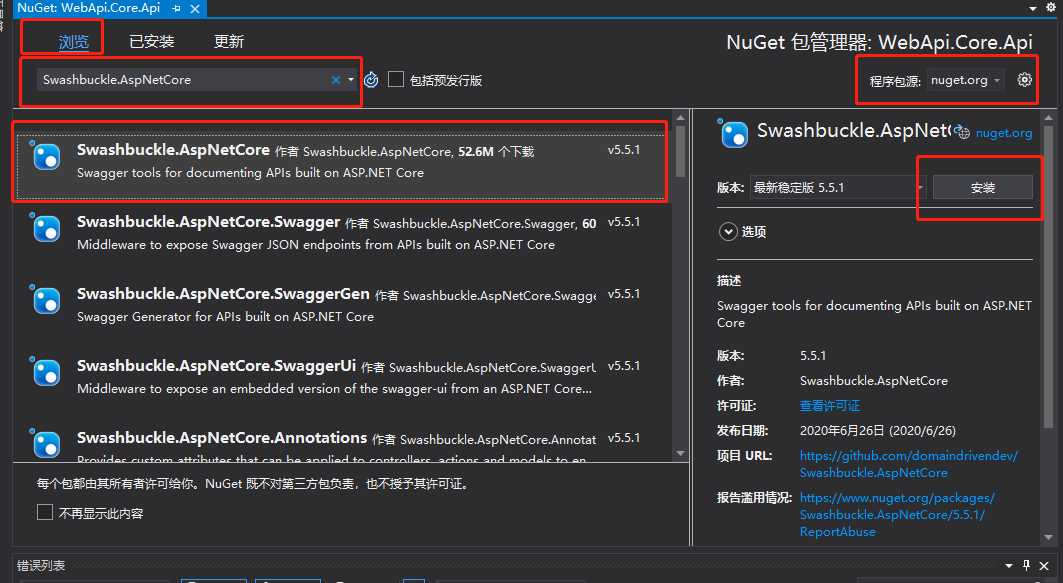Click the error list panel title
This screenshot has height=583, width=1063.
click(41, 565)
